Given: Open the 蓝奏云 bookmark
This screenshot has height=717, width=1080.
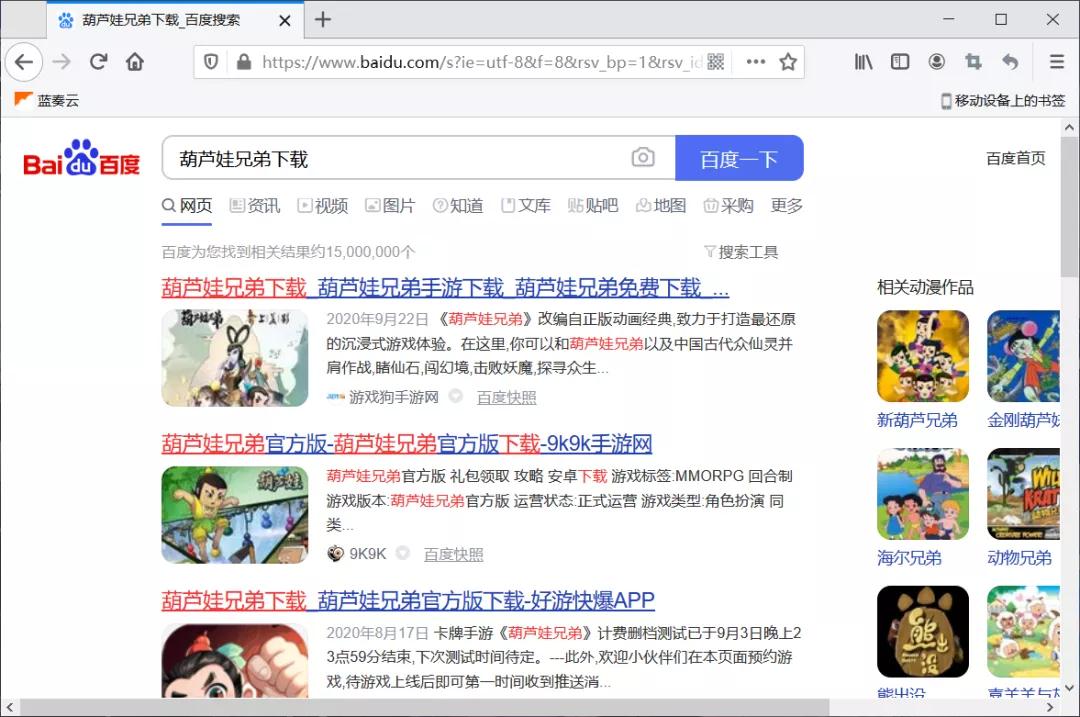Looking at the screenshot, I should [46, 100].
